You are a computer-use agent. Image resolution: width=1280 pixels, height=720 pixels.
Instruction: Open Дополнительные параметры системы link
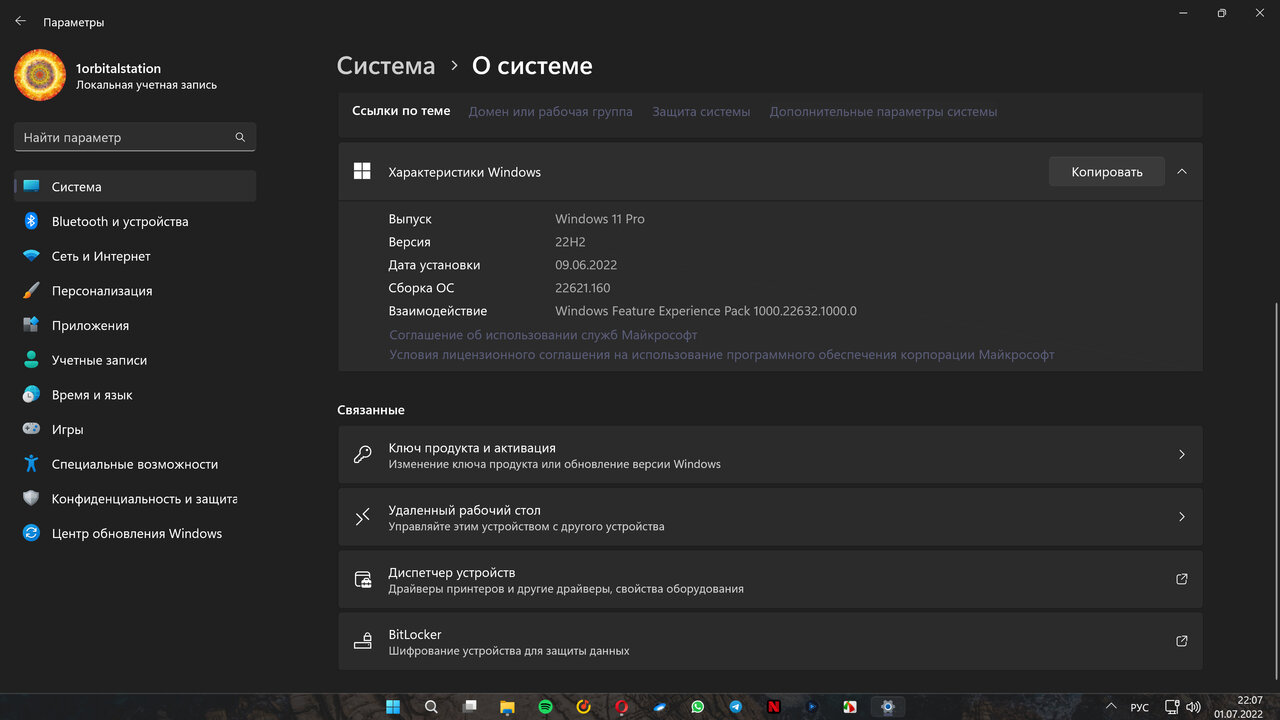(883, 112)
